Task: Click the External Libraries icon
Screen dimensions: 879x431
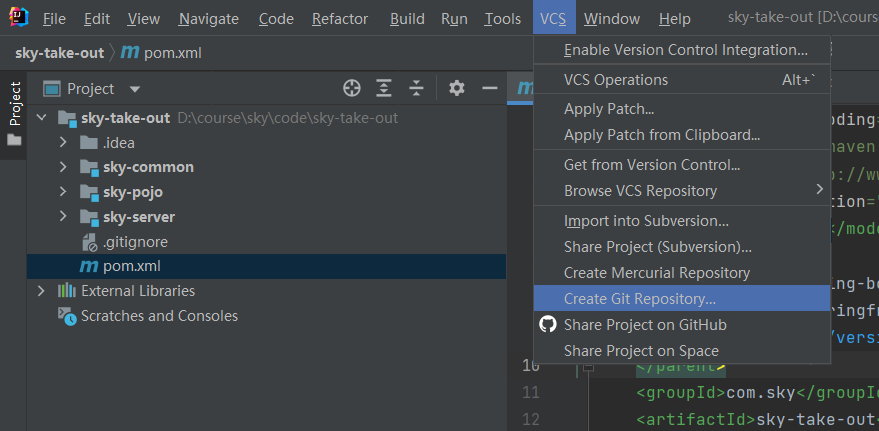Action: (67, 291)
